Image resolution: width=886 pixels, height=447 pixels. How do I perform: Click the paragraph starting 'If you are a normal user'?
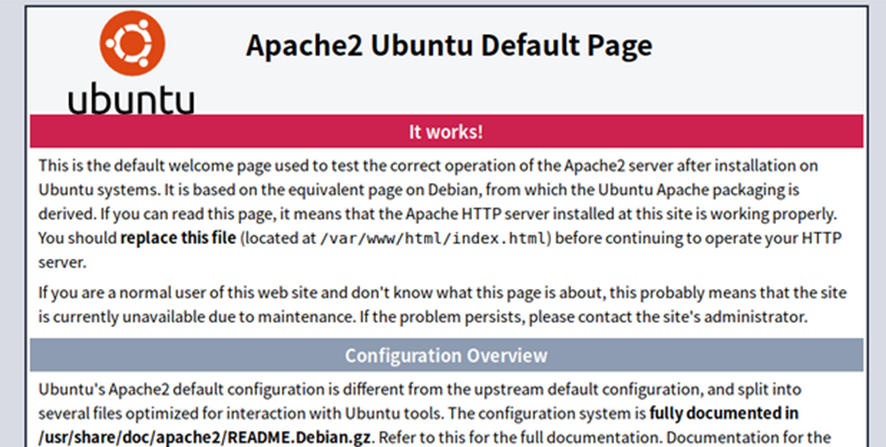[442, 305]
